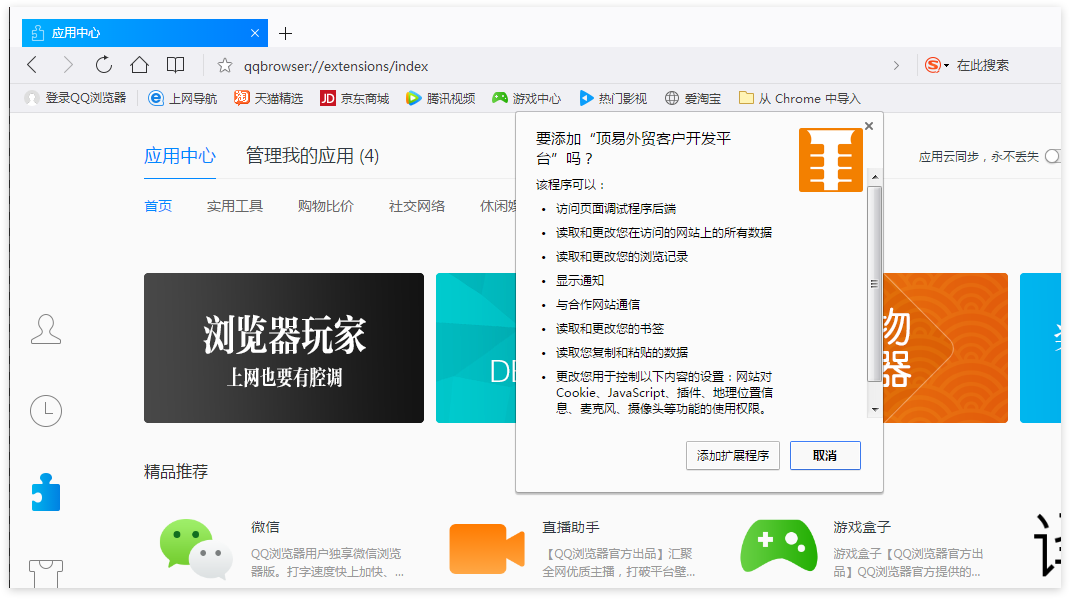Open the extensions puzzle sidebar icon
This screenshot has width=1070, height=599.
[46, 492]
